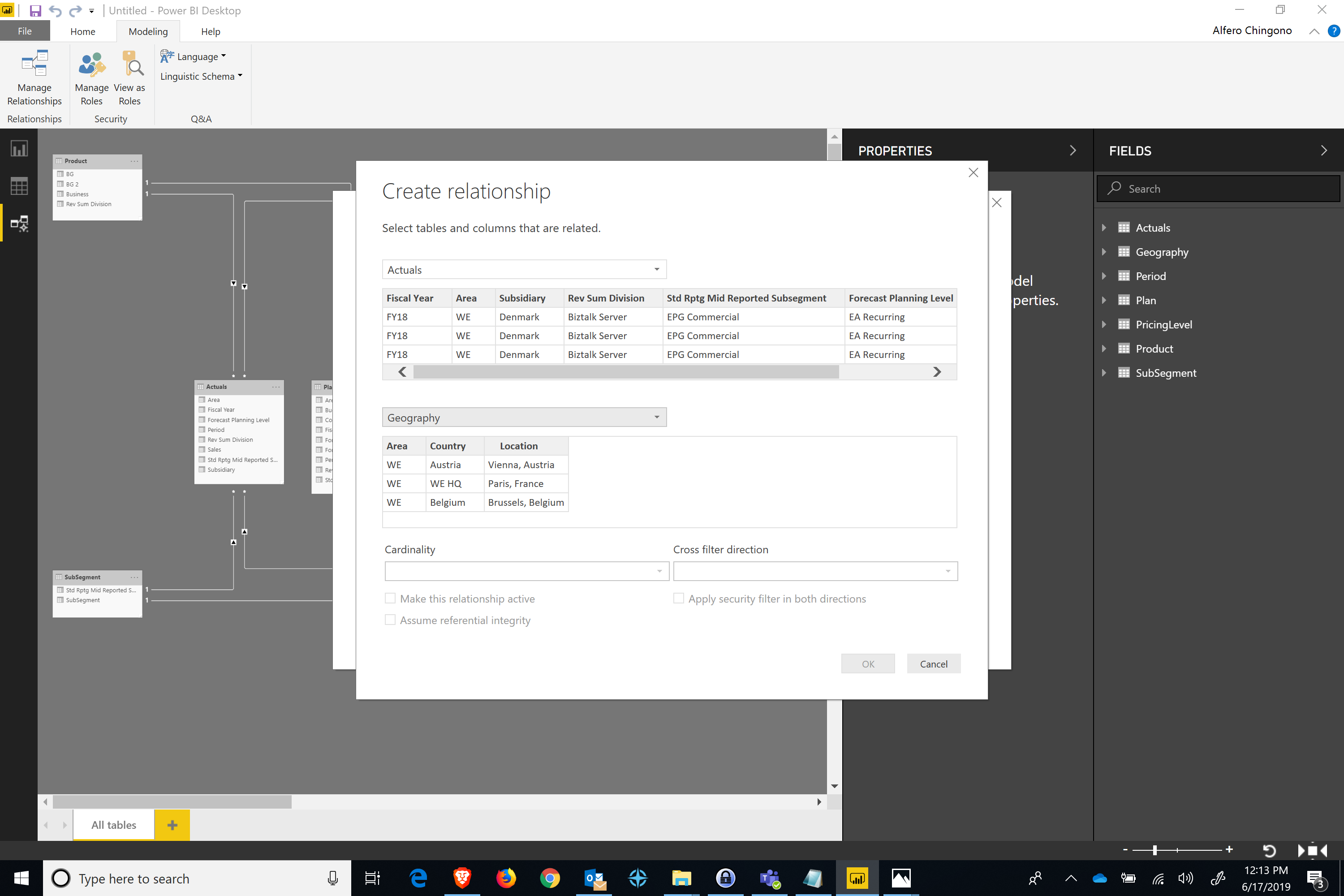This screenshot has height=896, width=1344.
Task: Open the File menu
Action: (x=25, y=31)
